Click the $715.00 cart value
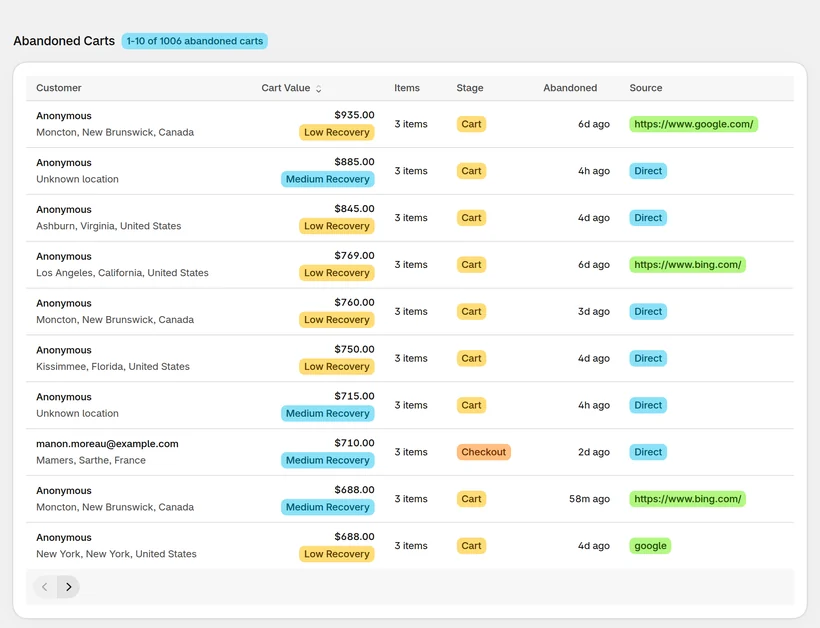This screenshot has height=628, width=820. point(355,396)
